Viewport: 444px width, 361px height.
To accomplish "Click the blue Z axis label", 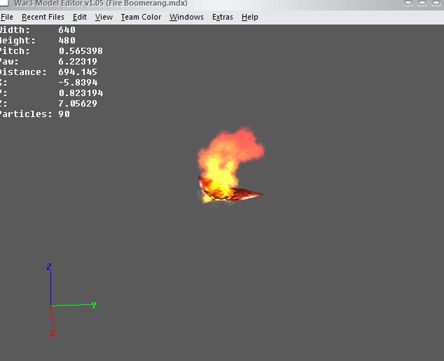I will coord(49,267).
